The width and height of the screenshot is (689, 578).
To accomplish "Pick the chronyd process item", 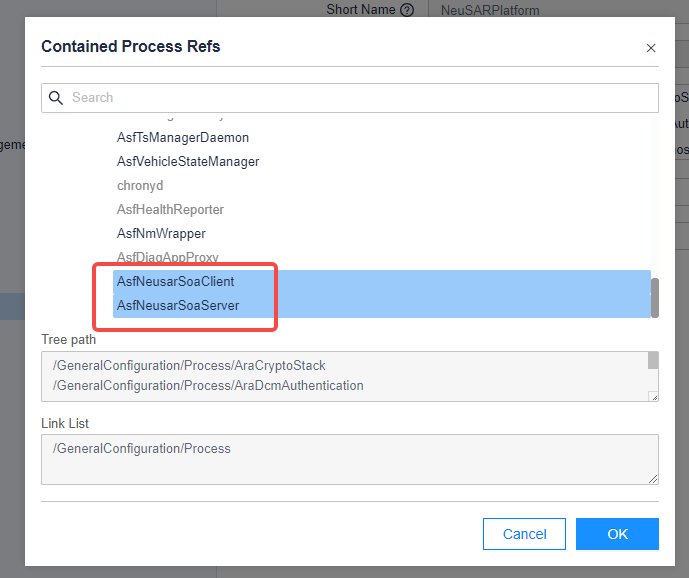I will pyautogui.click(x=139, y=185).
